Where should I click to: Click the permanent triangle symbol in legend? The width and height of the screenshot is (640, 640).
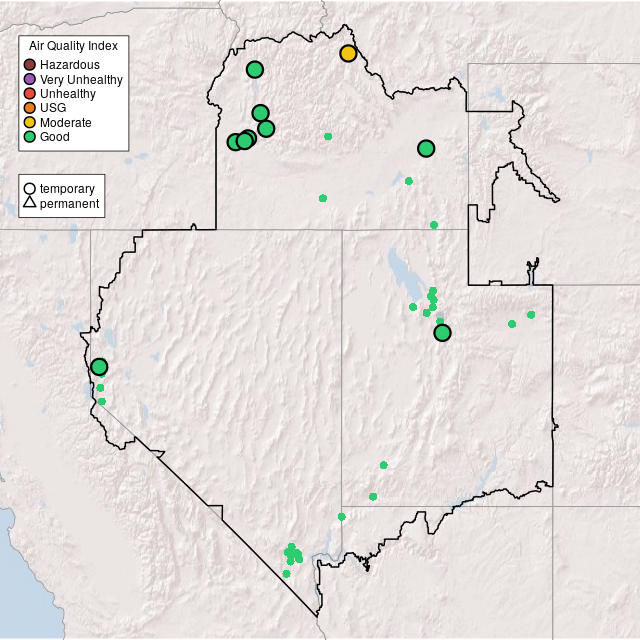coord(30,204)
